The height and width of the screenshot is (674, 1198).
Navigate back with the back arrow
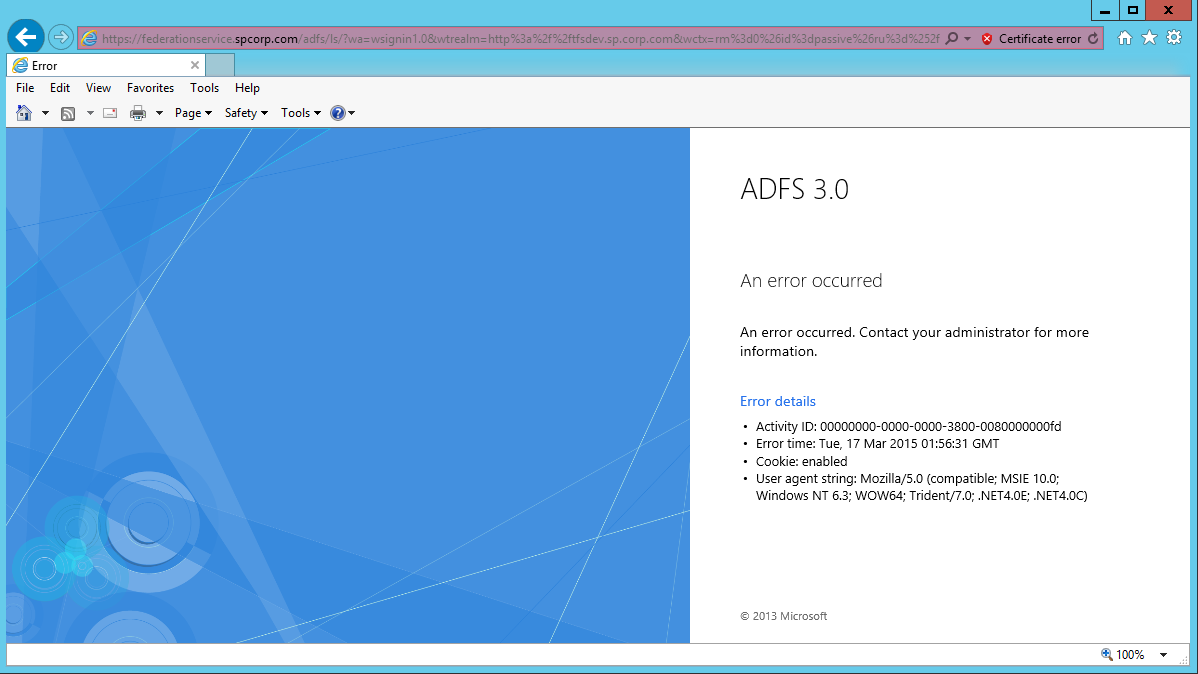(x=24, y=36)
